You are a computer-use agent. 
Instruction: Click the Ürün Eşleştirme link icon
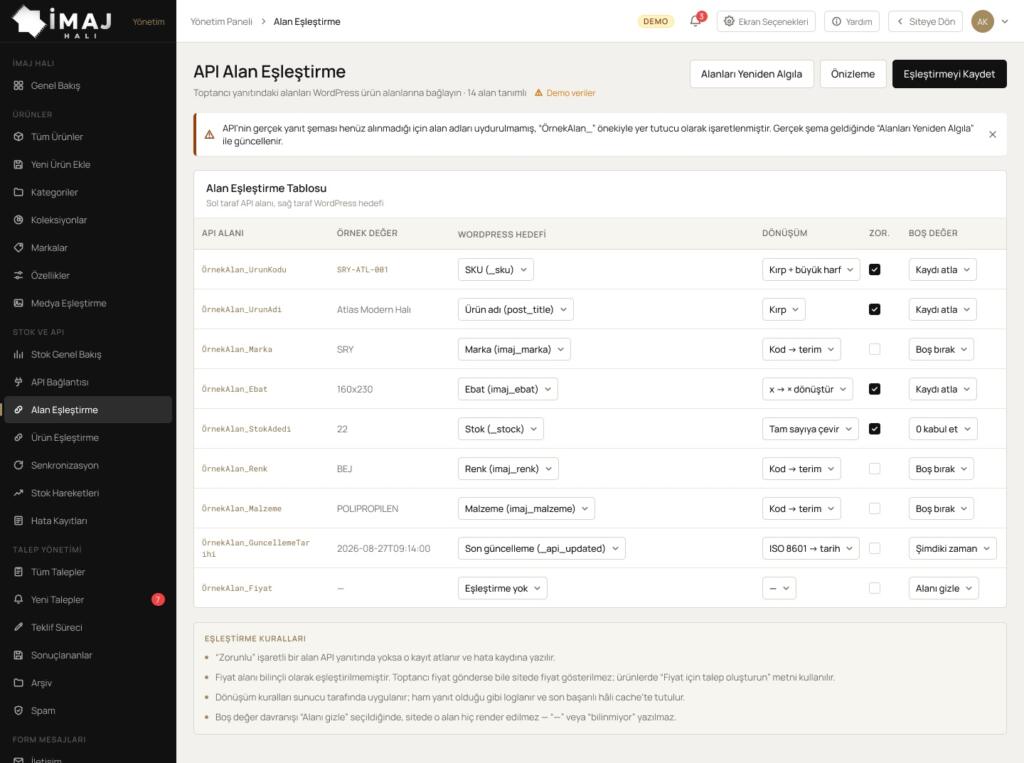click(18, 438)
